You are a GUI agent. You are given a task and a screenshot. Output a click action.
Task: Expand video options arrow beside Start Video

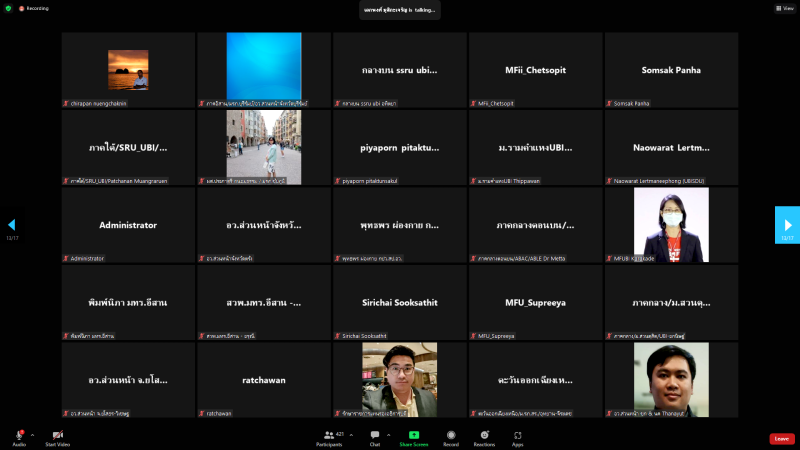(73, 435)
